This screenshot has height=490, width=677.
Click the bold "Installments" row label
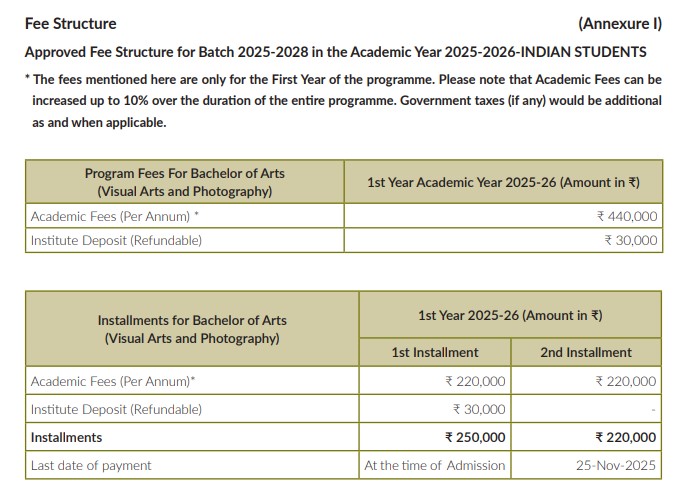tap(66, 437)
